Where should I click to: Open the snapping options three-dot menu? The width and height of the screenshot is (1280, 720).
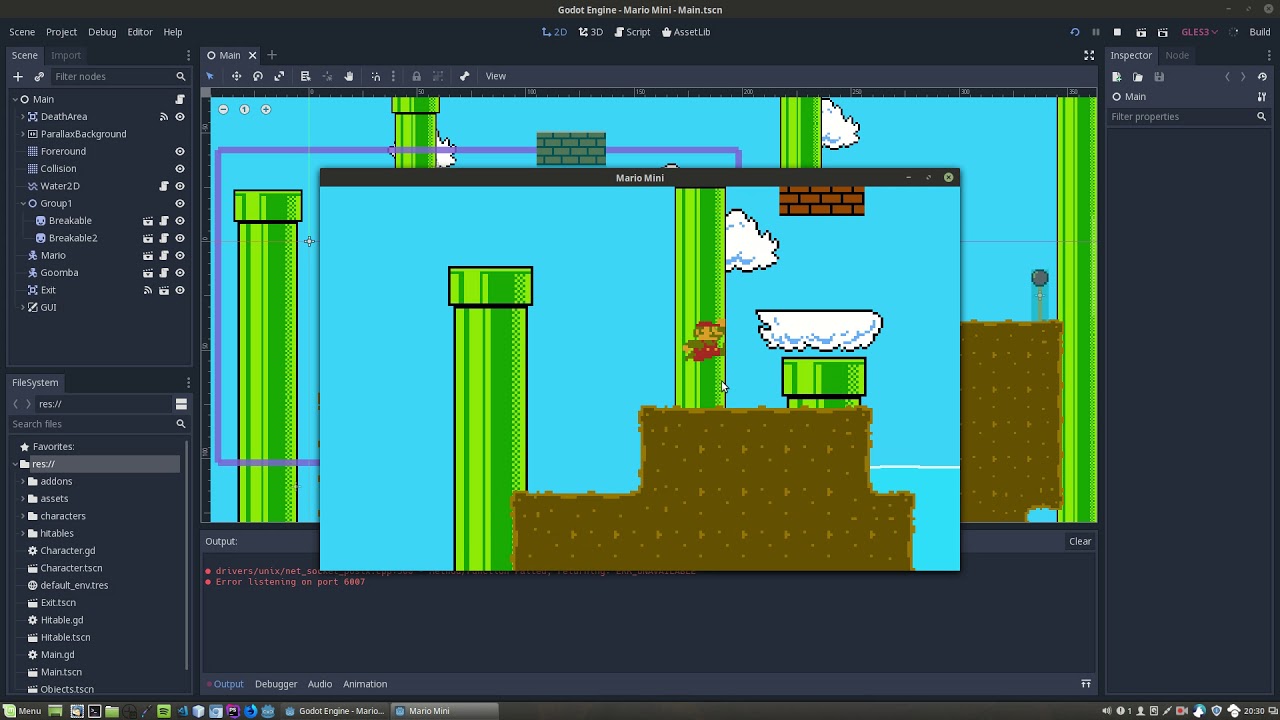coord(393,76)
